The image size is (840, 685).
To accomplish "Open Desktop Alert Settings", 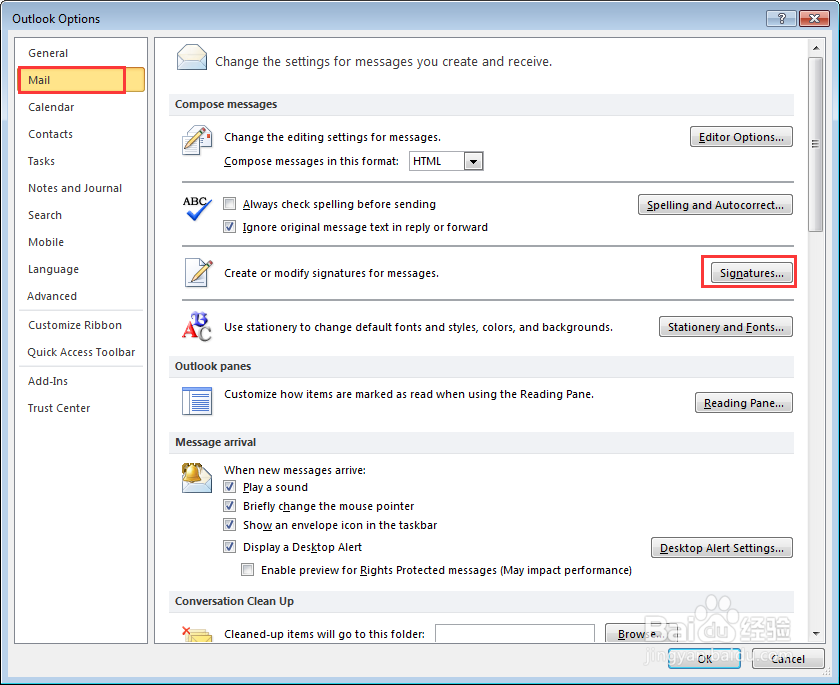I will [722, 548].
